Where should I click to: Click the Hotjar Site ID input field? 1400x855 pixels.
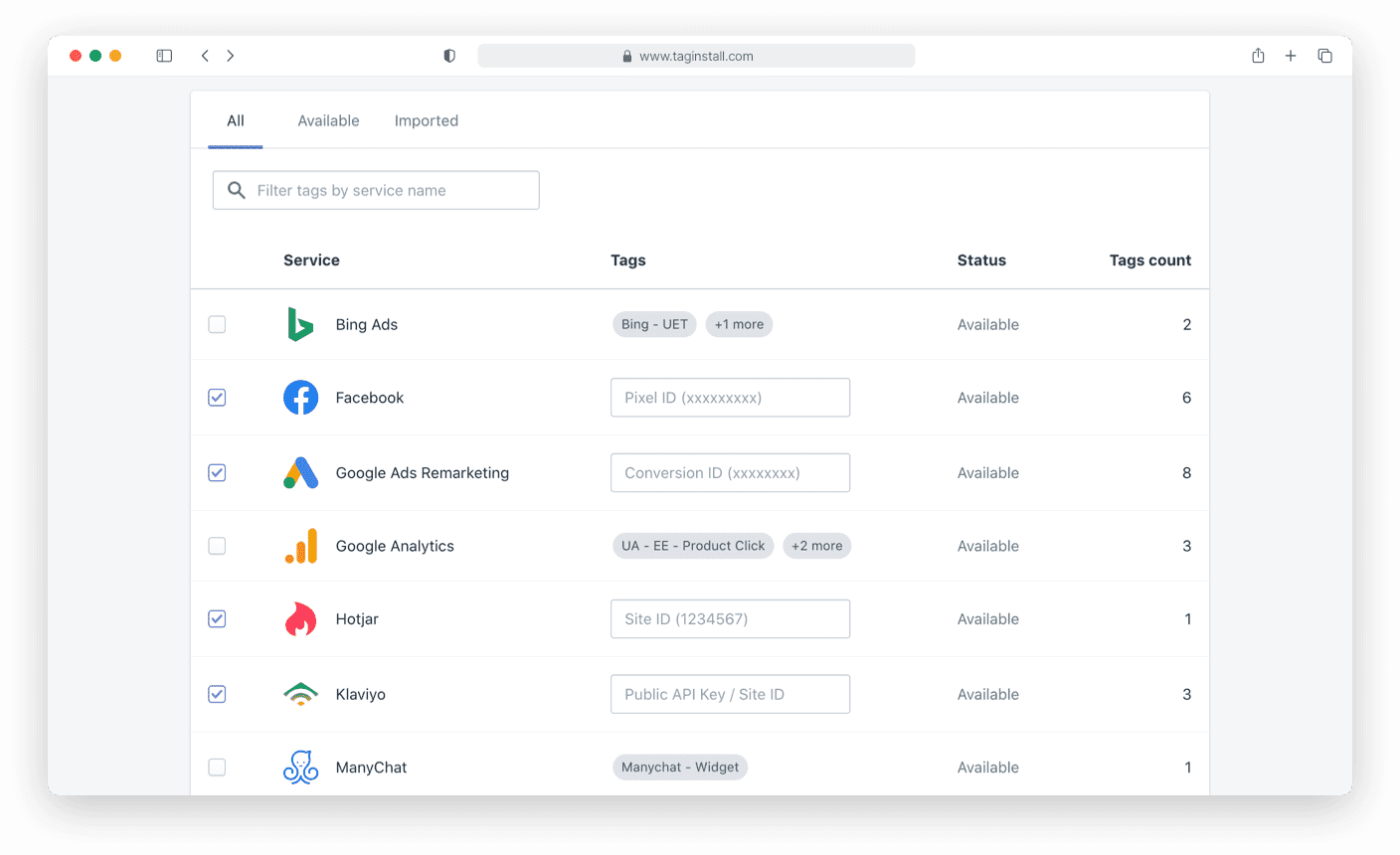(x=731, y=619)
